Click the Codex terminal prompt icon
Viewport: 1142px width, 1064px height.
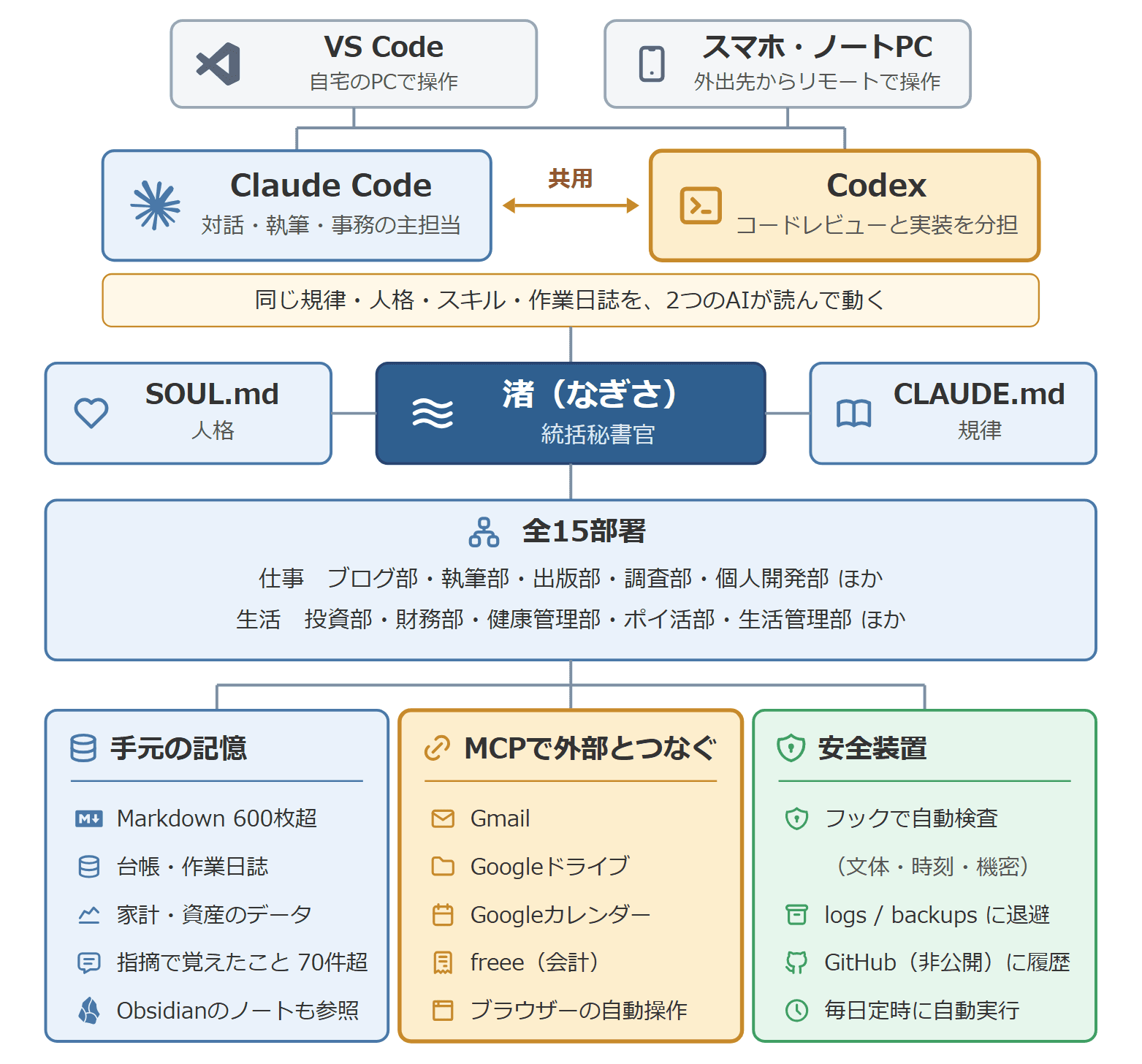tap(701, 205)
